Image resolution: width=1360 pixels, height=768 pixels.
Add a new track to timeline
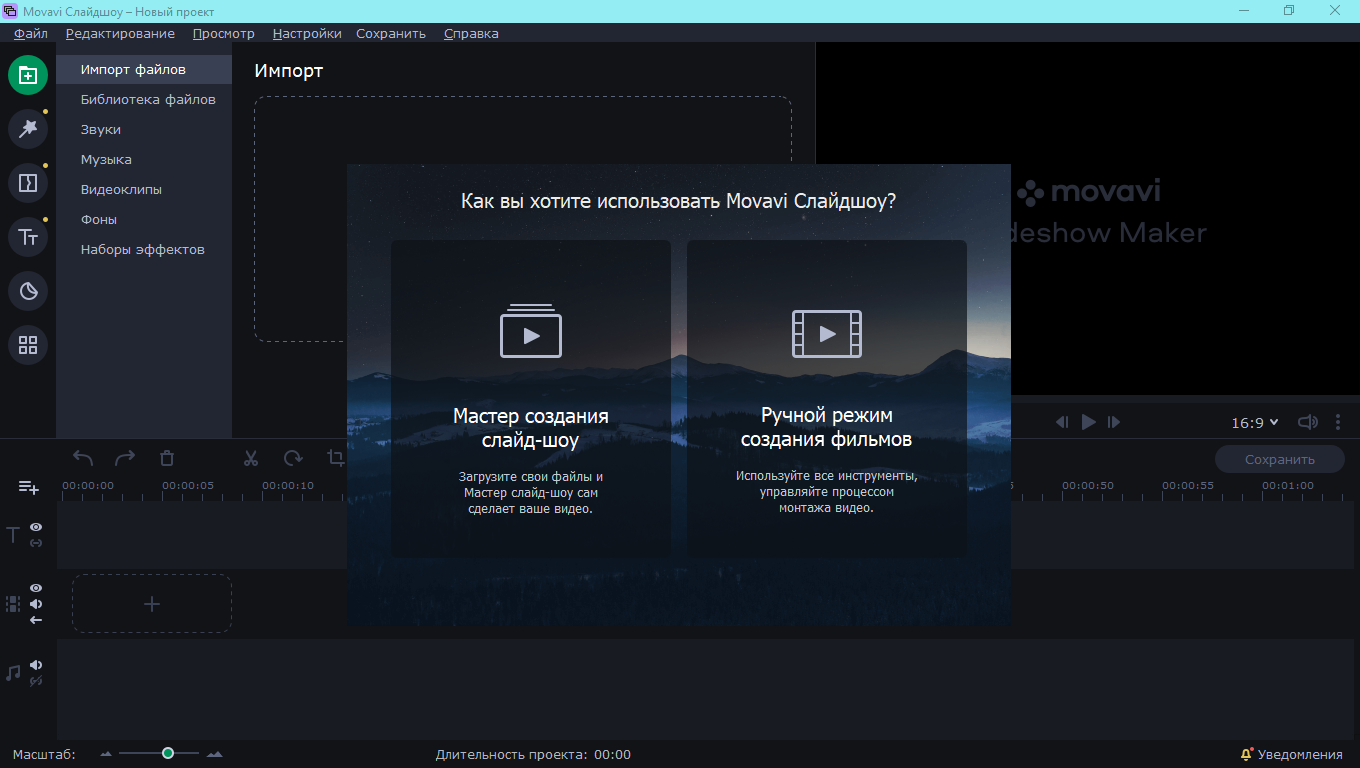pyautogui.click(x=28, y=487)
